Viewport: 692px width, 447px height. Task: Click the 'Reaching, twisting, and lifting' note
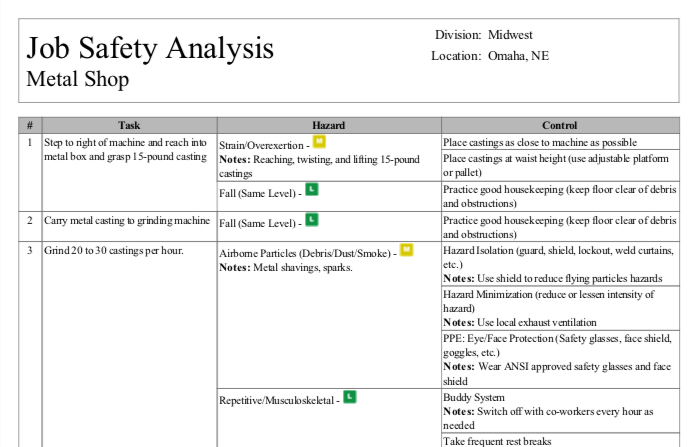(319, 166)
